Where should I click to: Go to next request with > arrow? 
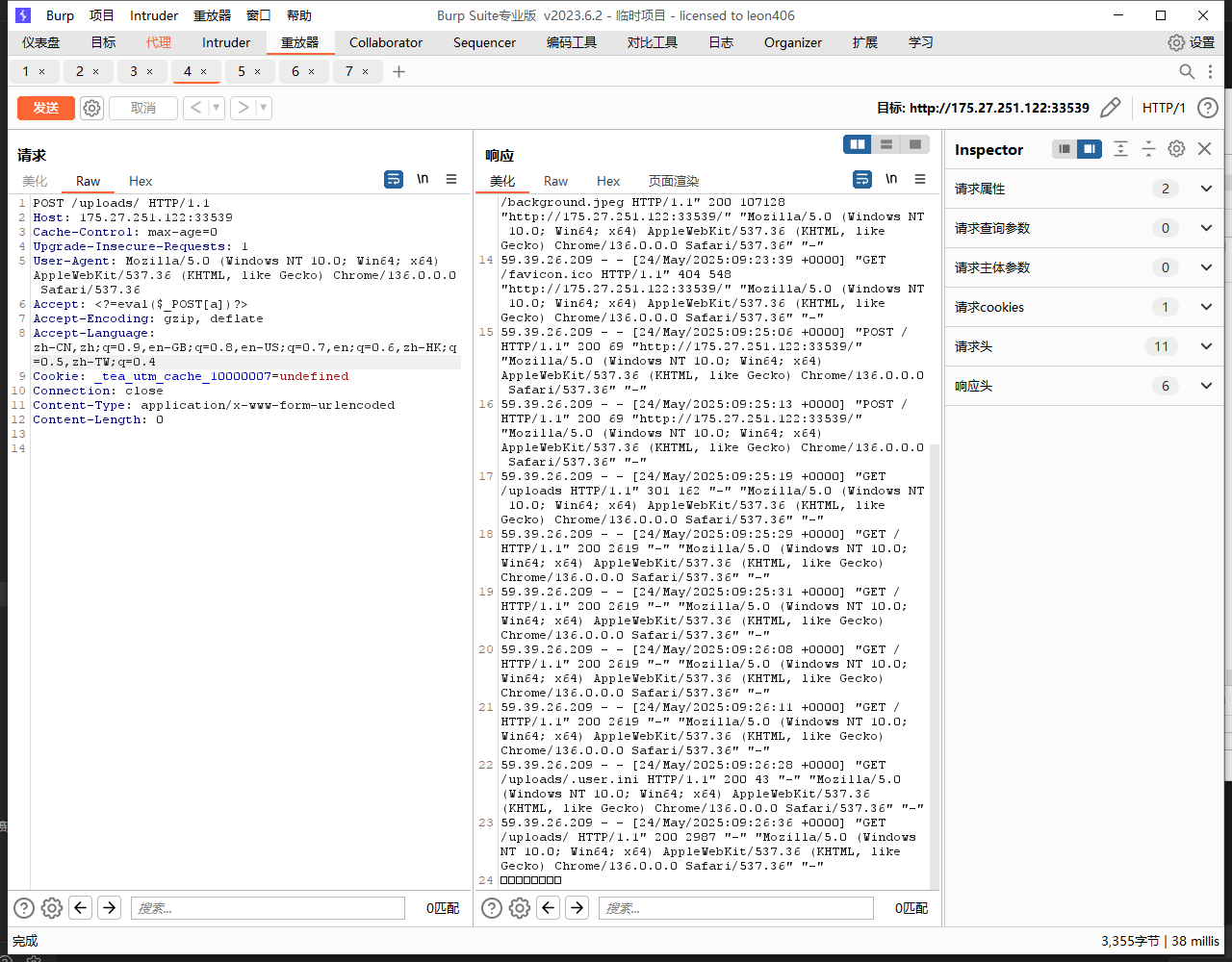pyautogui.click(x=244, y=108)
